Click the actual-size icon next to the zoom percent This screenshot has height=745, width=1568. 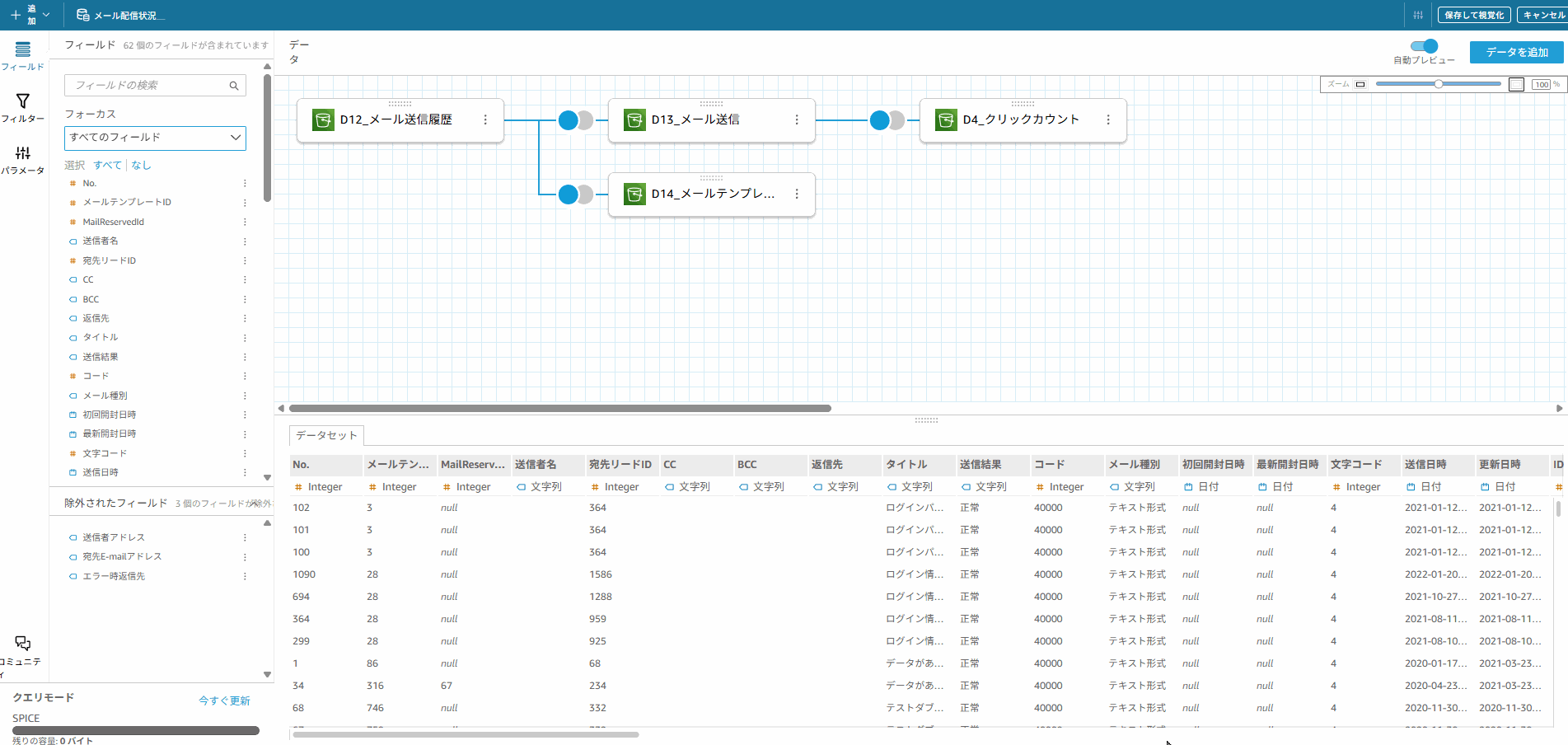(x=1516, y=84)
